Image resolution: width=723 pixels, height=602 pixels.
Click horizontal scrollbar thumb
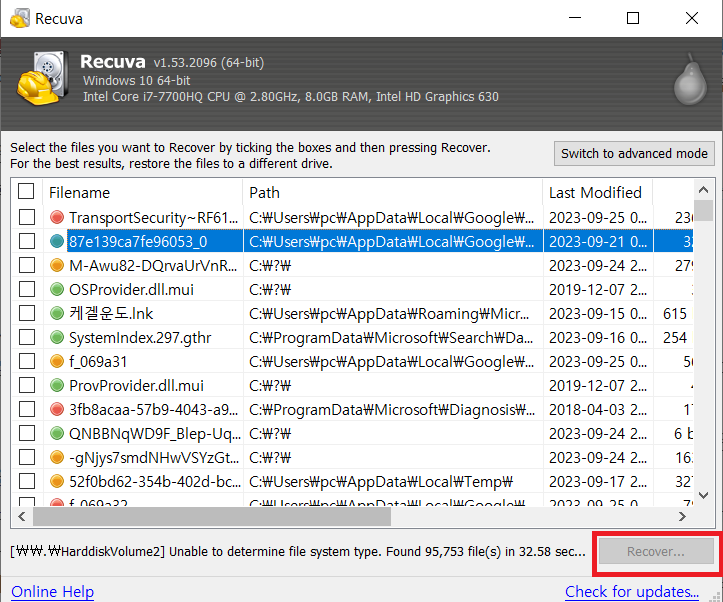click(212, 516)
